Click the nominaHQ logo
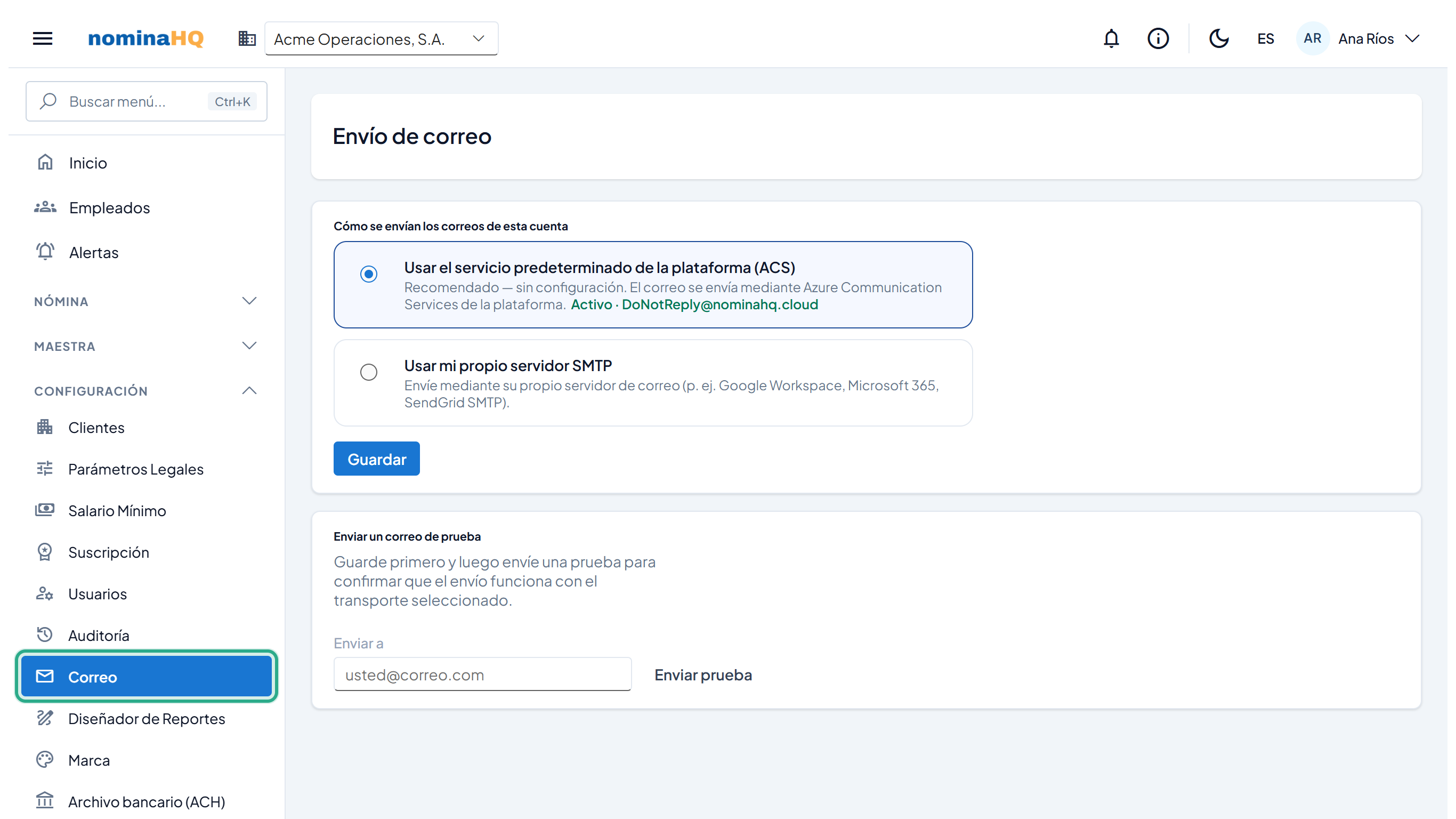 pos(146,38)
